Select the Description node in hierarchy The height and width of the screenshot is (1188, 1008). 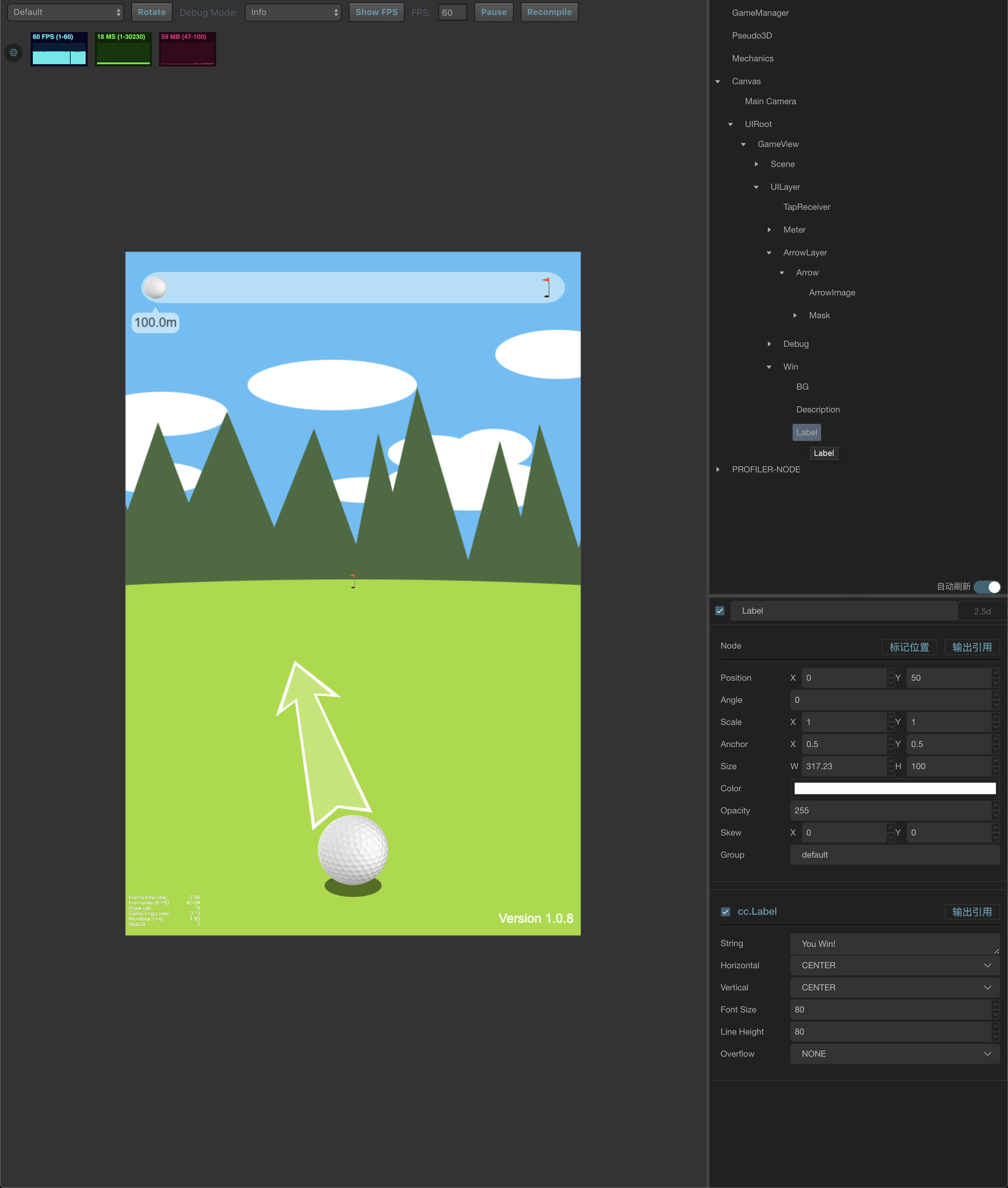(x=818, y=410)
